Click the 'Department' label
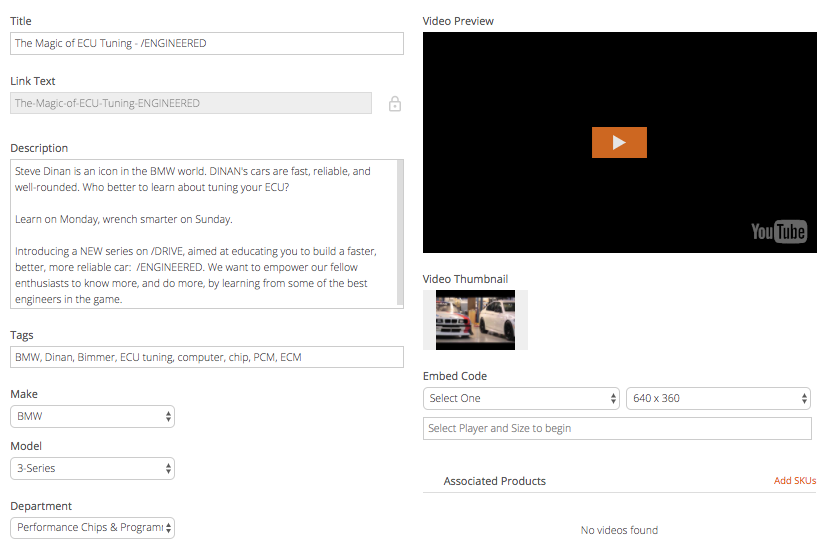 41,506
